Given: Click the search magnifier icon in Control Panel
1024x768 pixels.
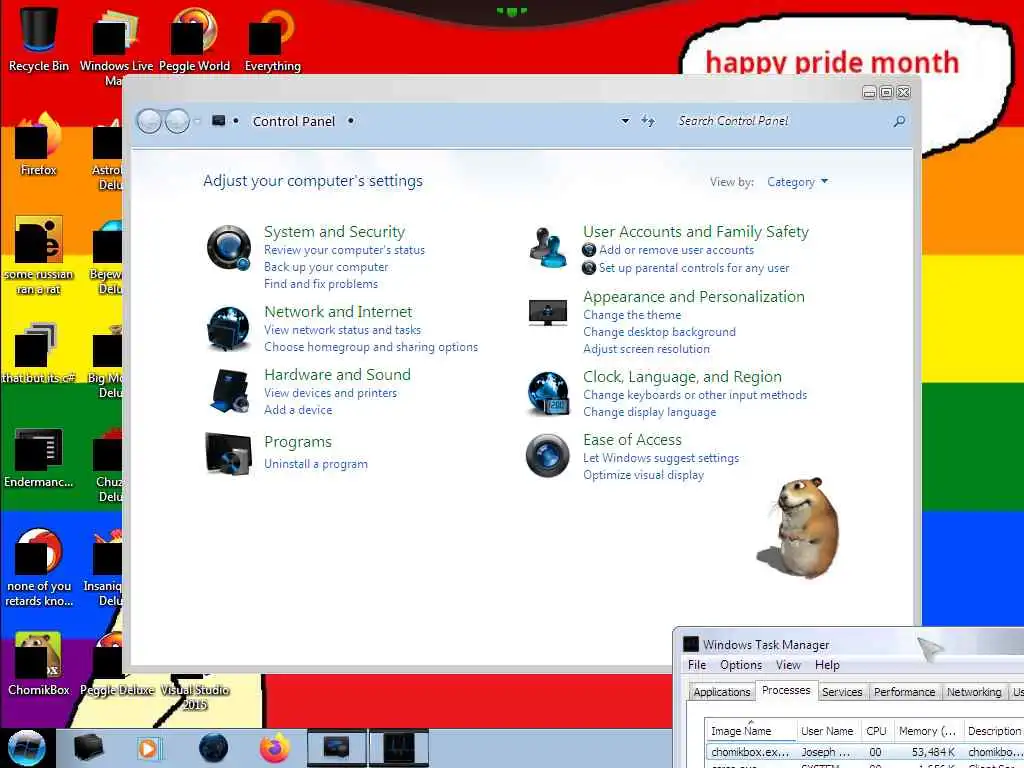Looking at the screenshot, I should [899, 121].
